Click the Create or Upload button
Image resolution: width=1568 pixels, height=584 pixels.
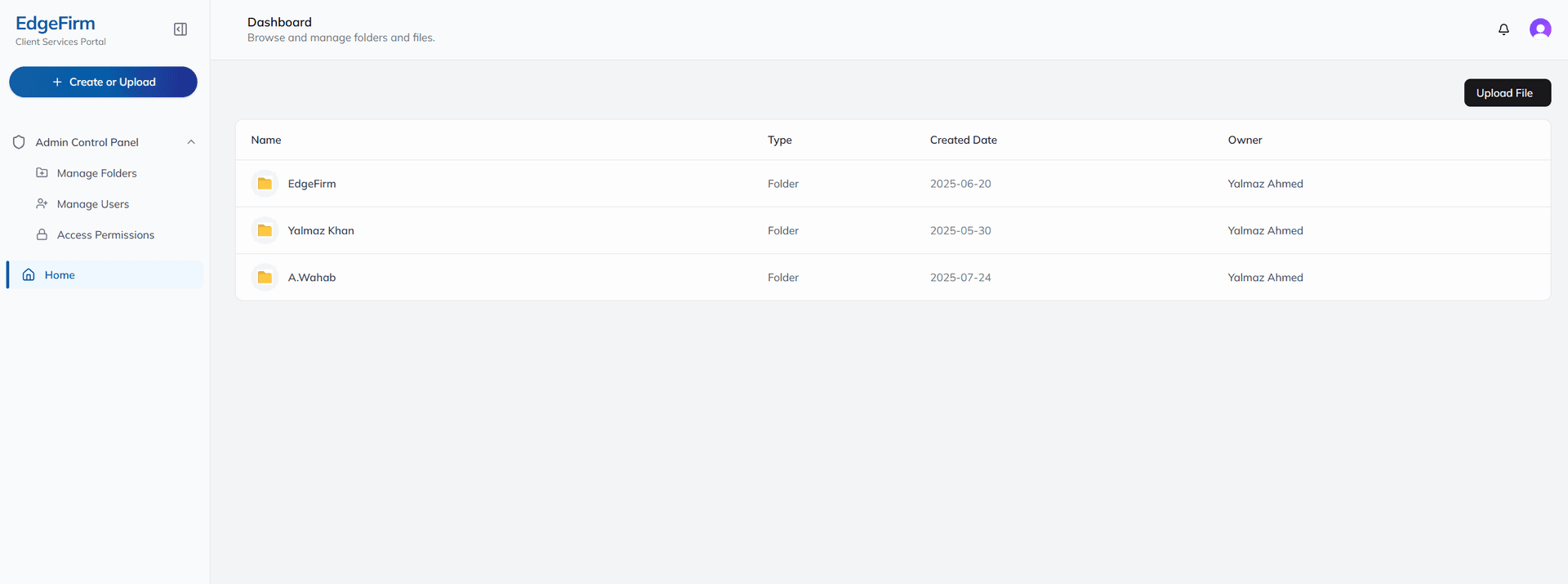click(x=103, y=82)
